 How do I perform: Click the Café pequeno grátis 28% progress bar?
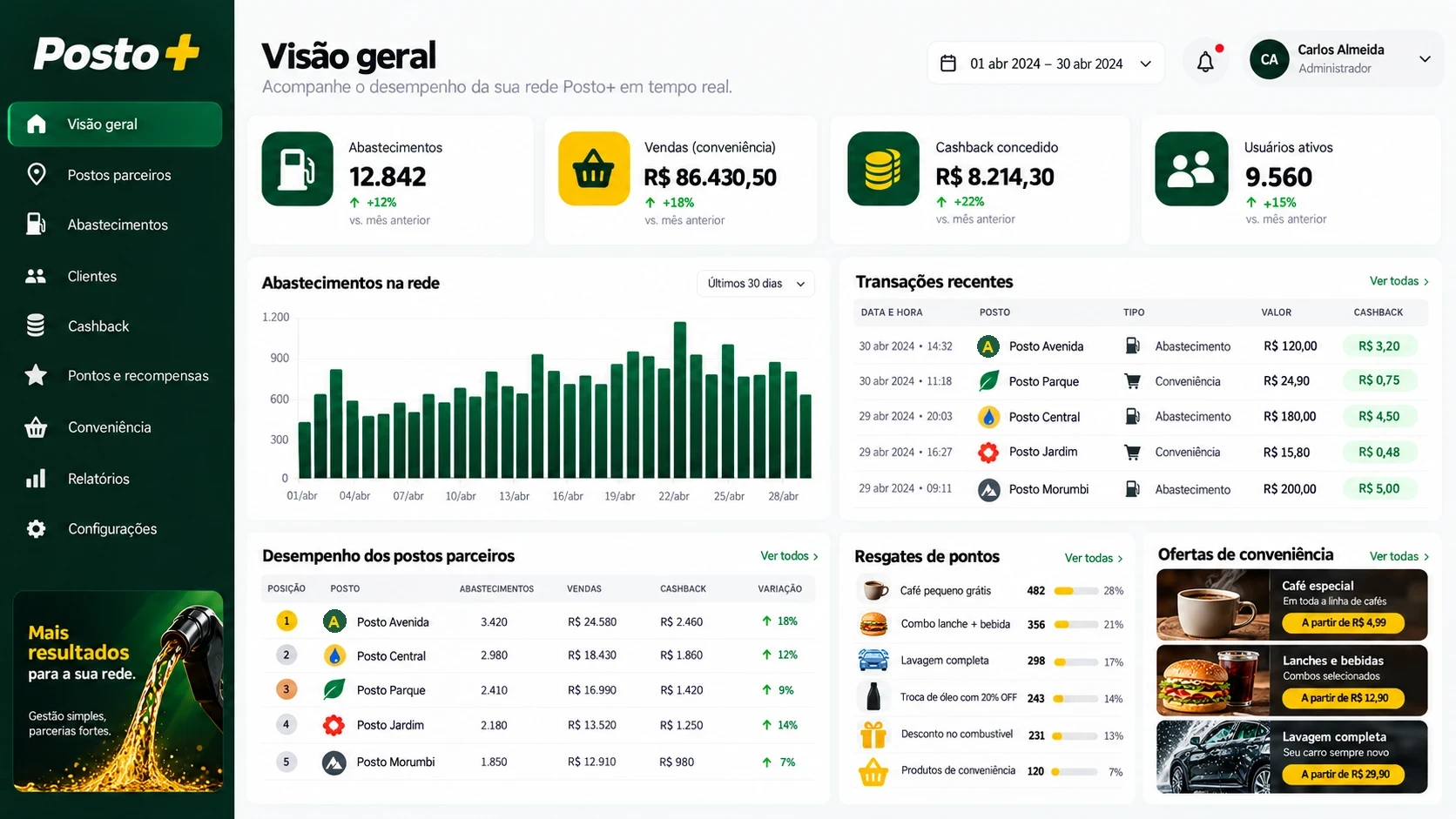(1075, 591)
